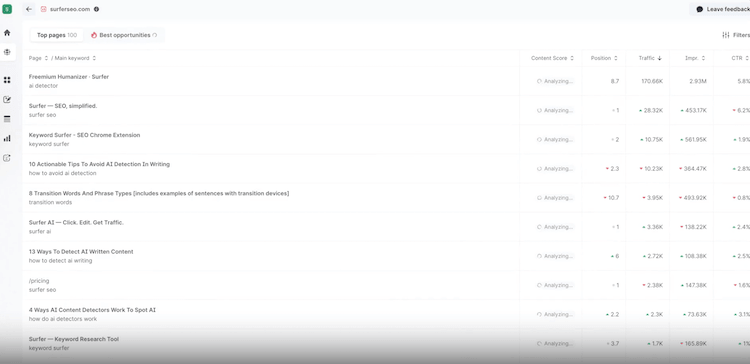Image resolution: width=750 pixels, height=364 pixels.
Task: Open 10 Actionable Tips To Avoid AI Detection
Action: coord(99,164)
